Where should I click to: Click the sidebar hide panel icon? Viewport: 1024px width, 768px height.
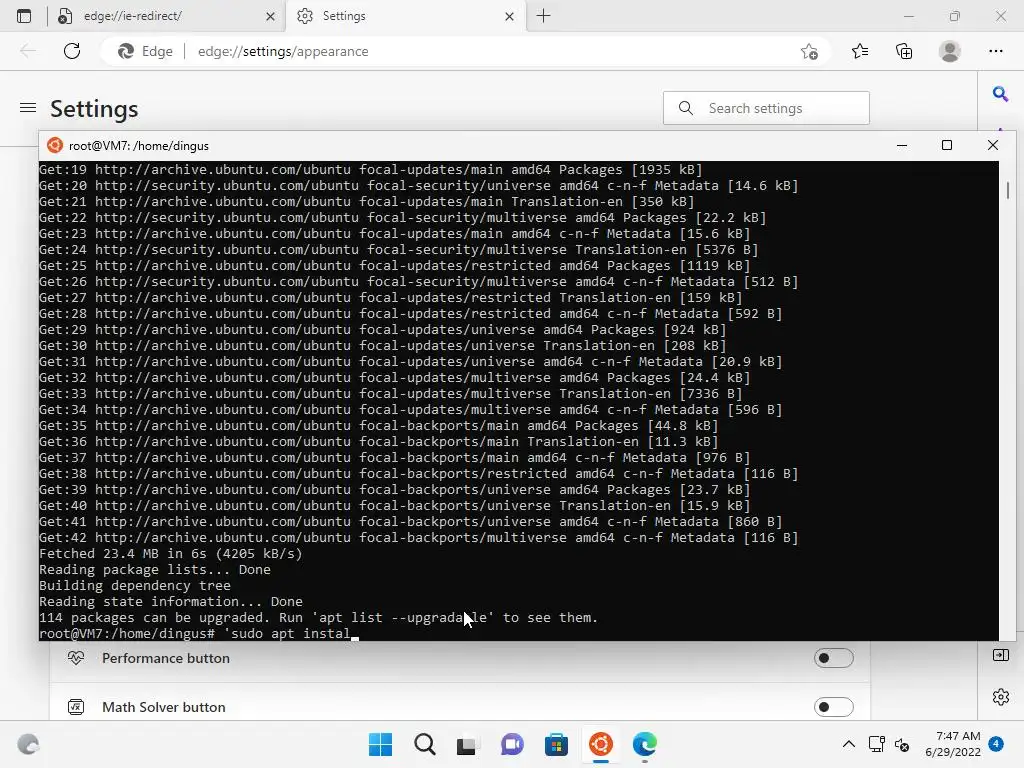click(1000, 654)
